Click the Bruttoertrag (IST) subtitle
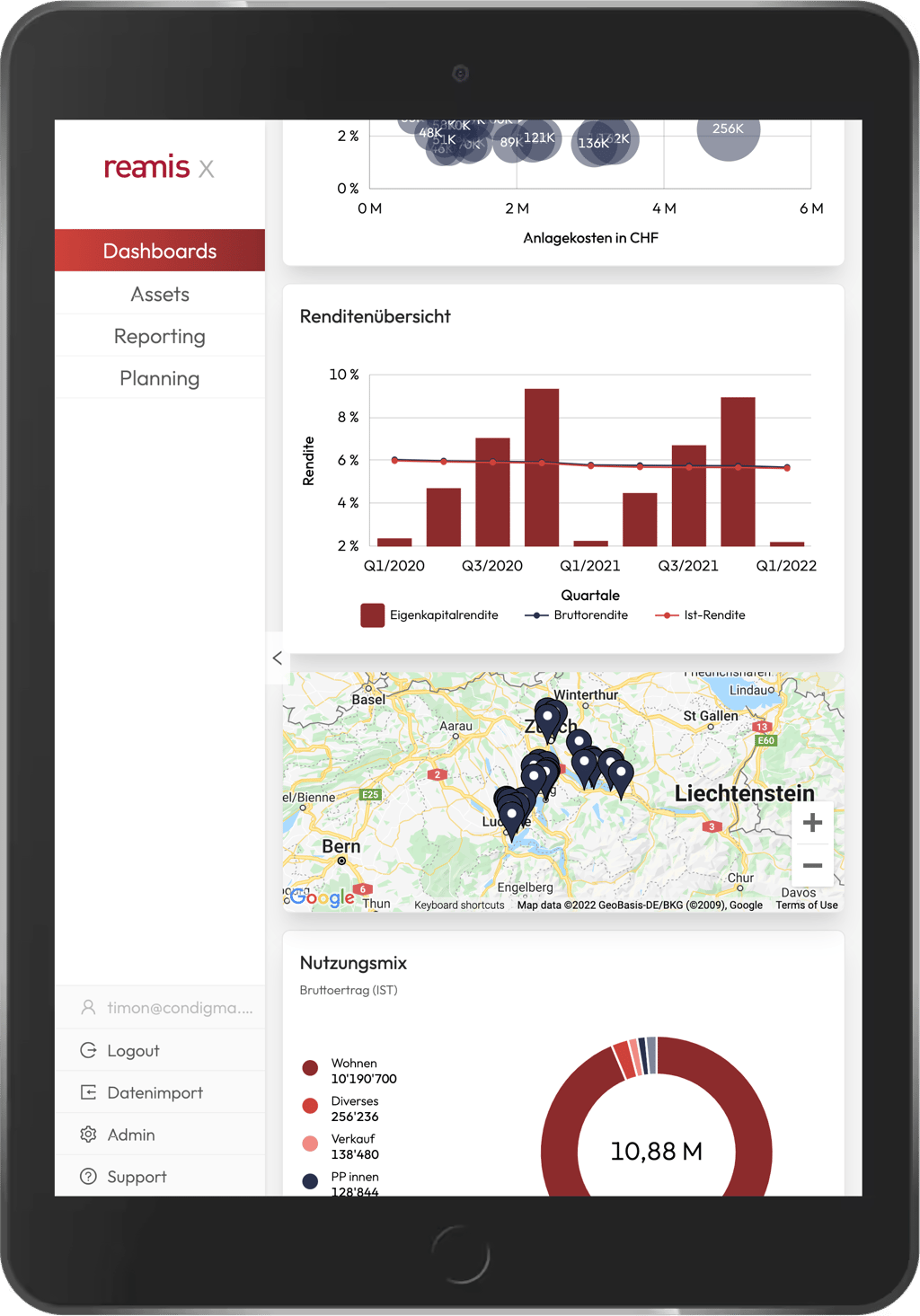The width and height of the screenshot is (920, 1316). coord(349,990)
